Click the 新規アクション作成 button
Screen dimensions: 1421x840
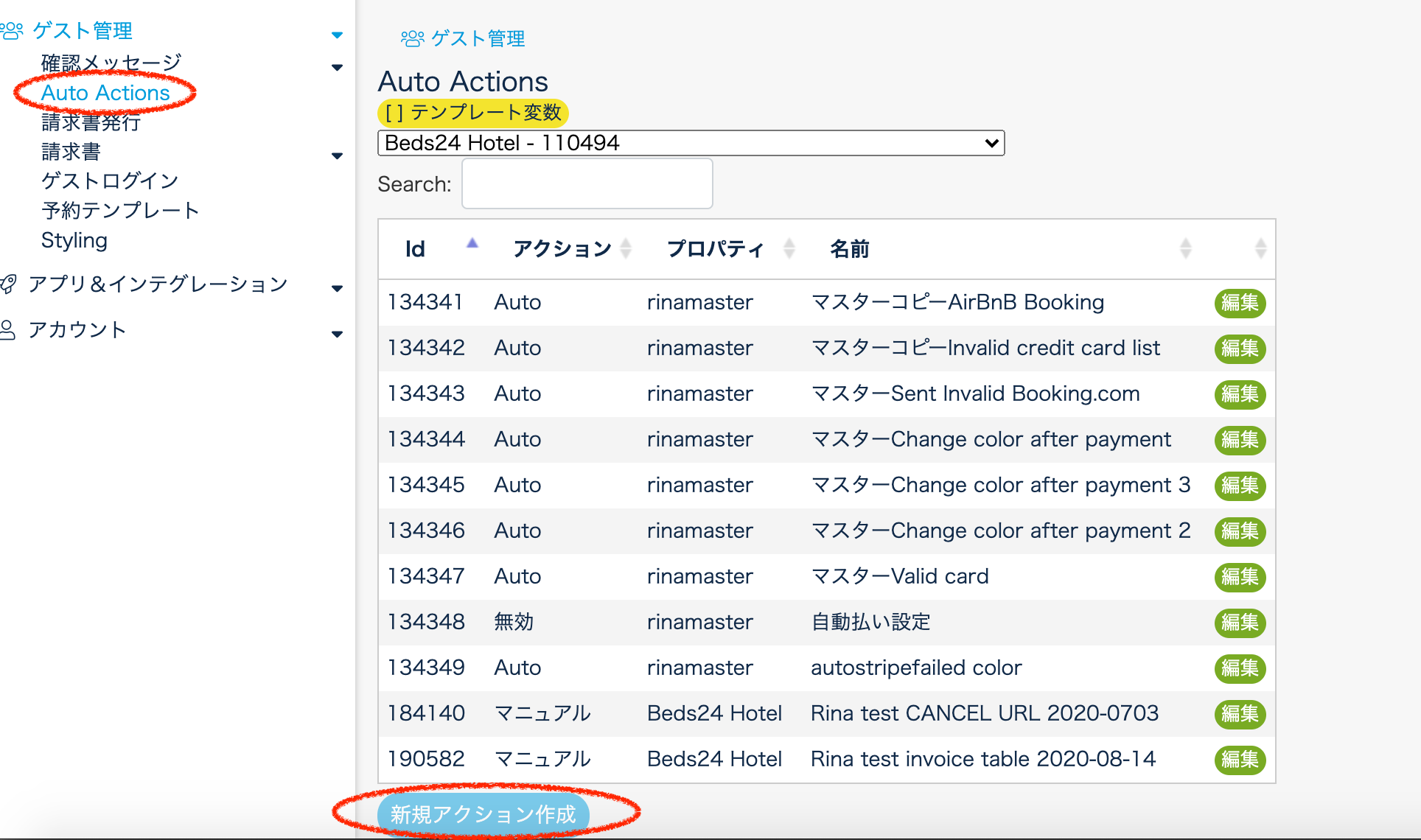(483, 814)
